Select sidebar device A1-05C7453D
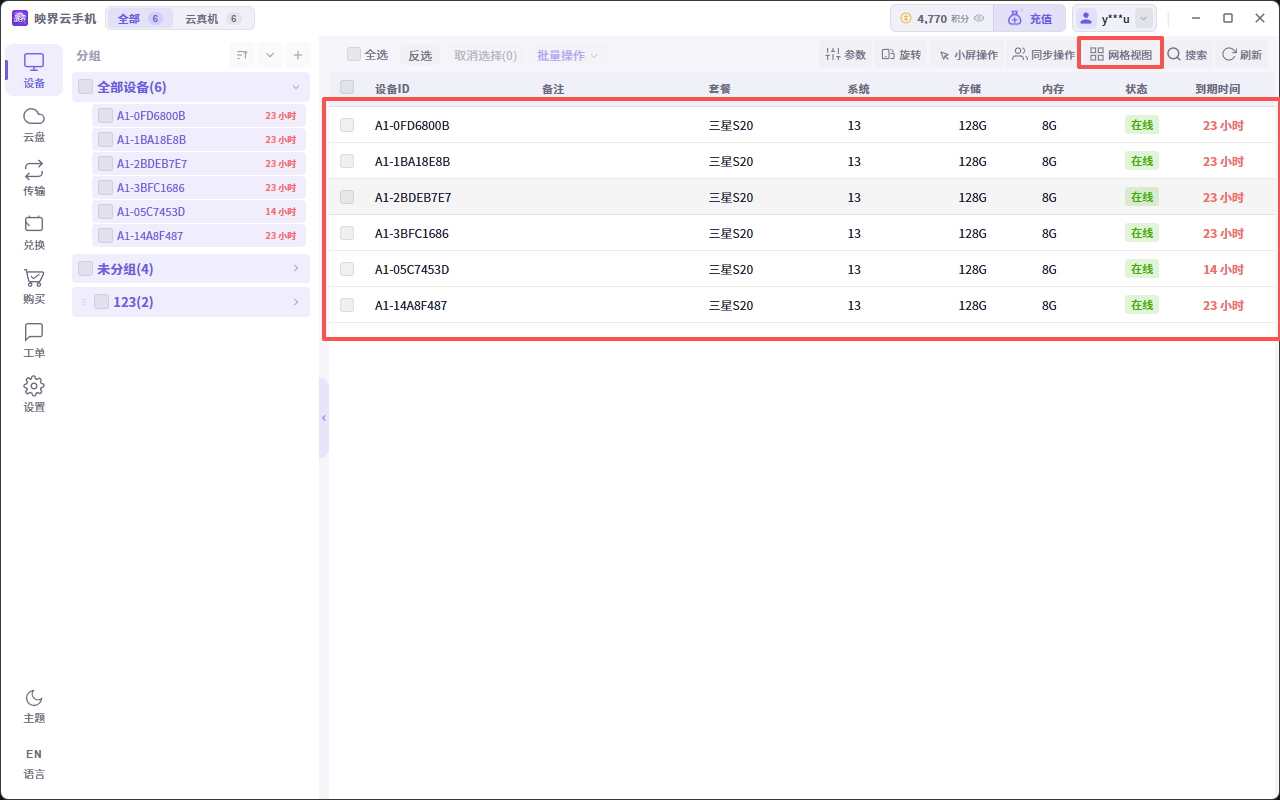1280x800 pixels. point(200,211)
